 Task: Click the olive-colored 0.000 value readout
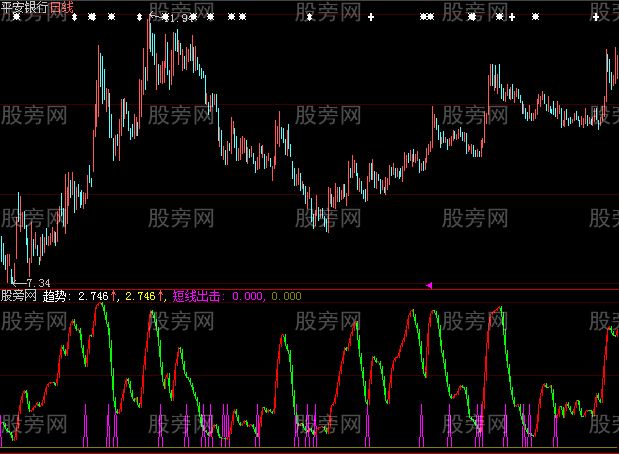(286, 296)
